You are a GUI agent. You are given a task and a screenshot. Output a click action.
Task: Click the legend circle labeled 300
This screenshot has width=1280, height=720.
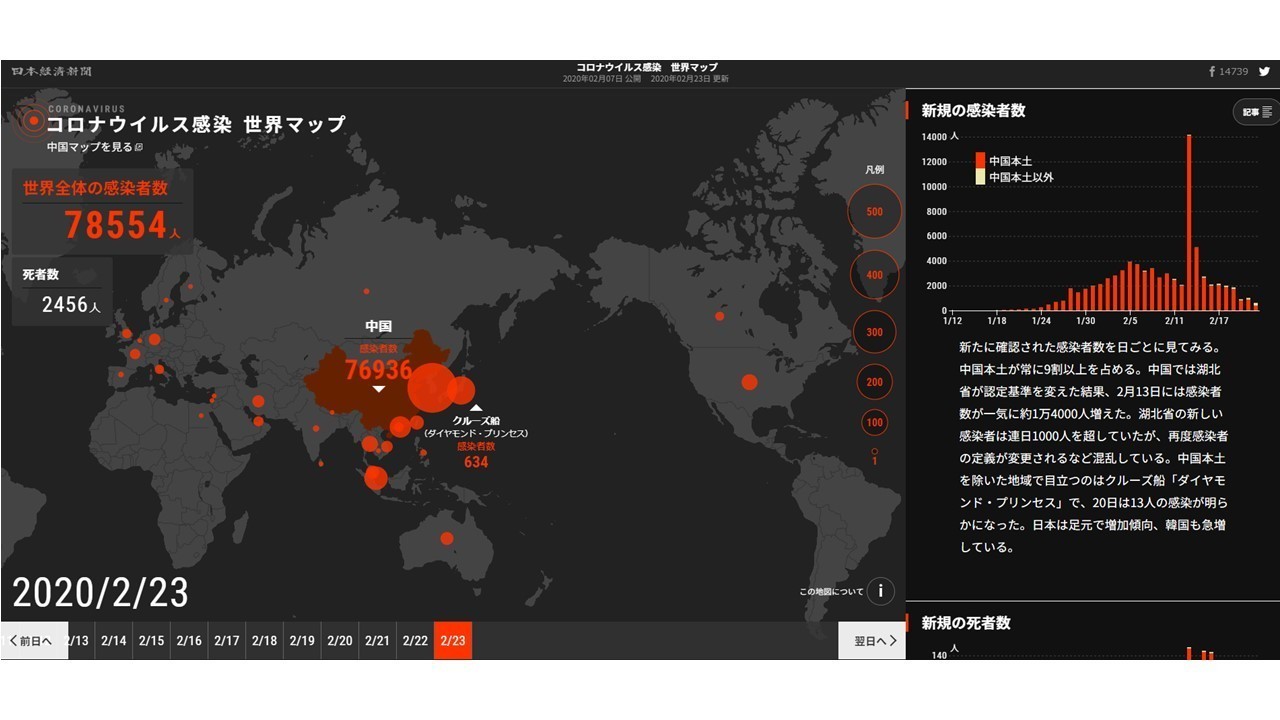[875, 332]
